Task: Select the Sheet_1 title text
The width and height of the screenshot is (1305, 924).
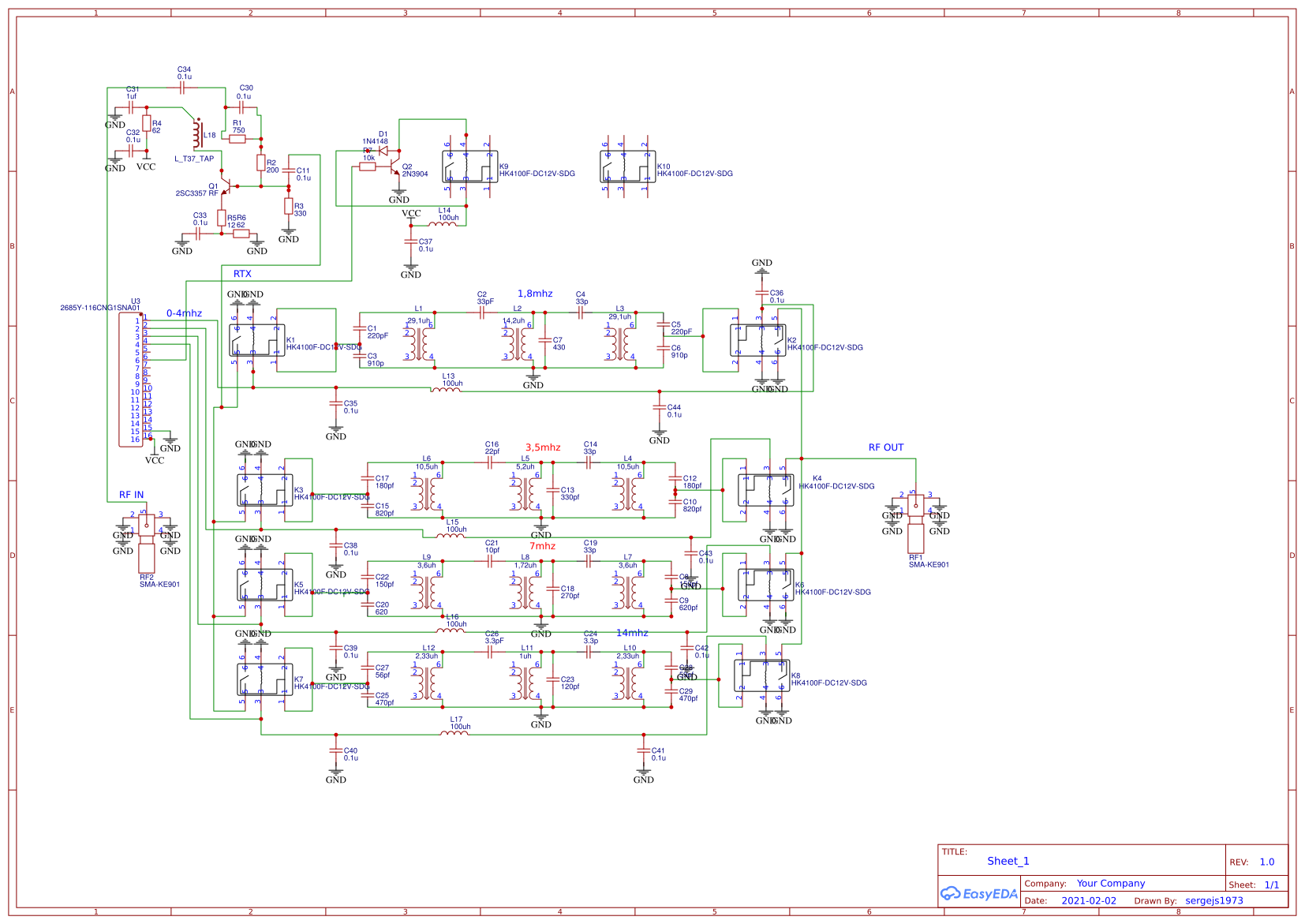Action: [x=1009, y=861]
